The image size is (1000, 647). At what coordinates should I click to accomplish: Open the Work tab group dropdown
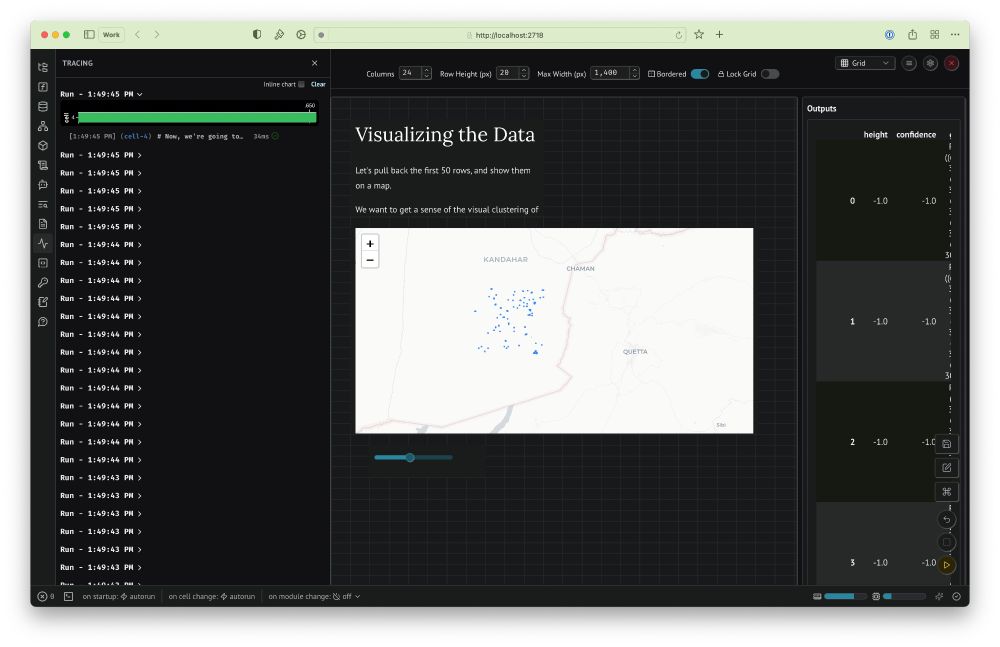click(x=111, y=34)
